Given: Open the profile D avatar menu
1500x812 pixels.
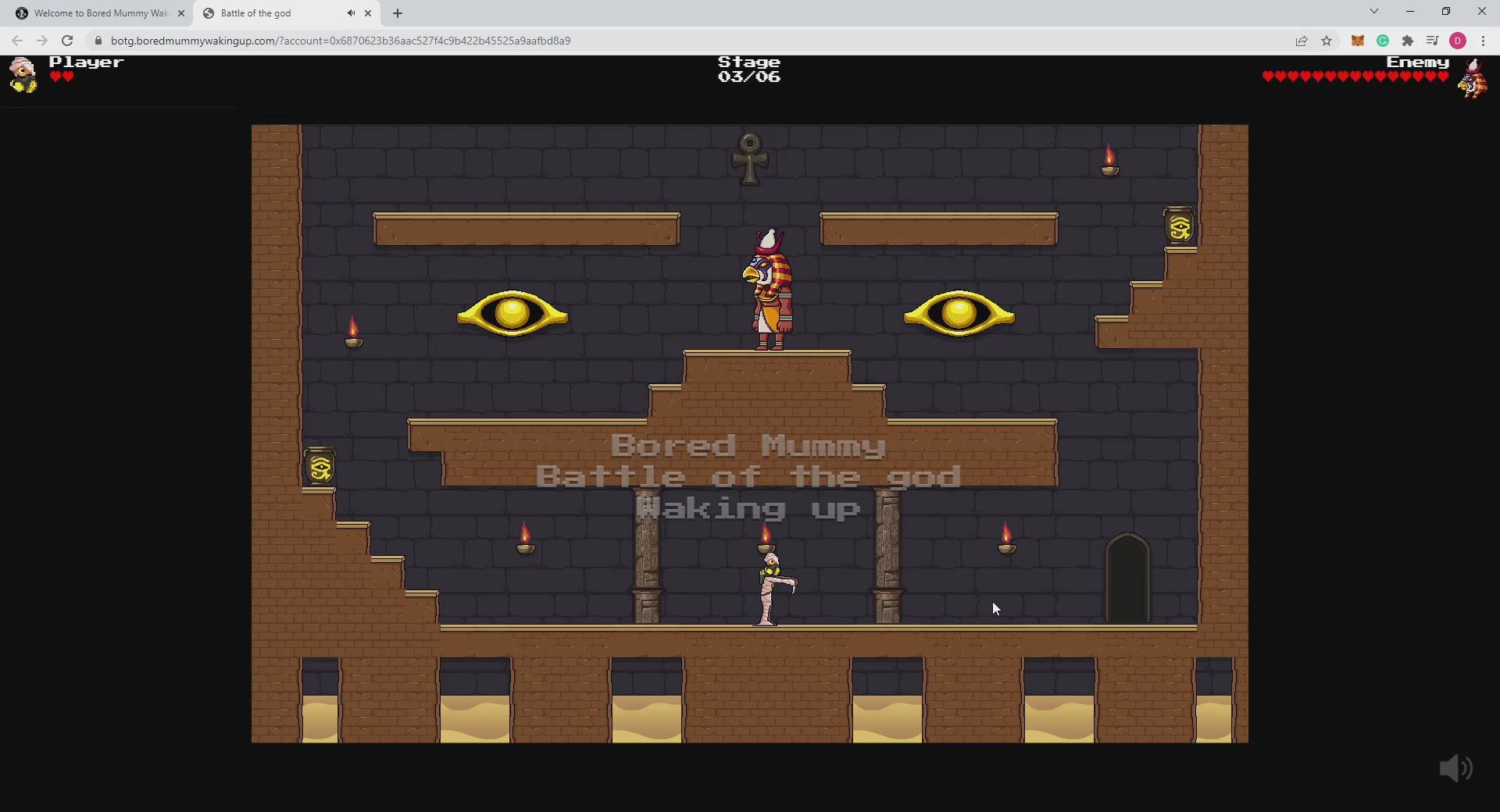Looking at the screenshot, I should pyautogui.click(x=1458, y=41).
